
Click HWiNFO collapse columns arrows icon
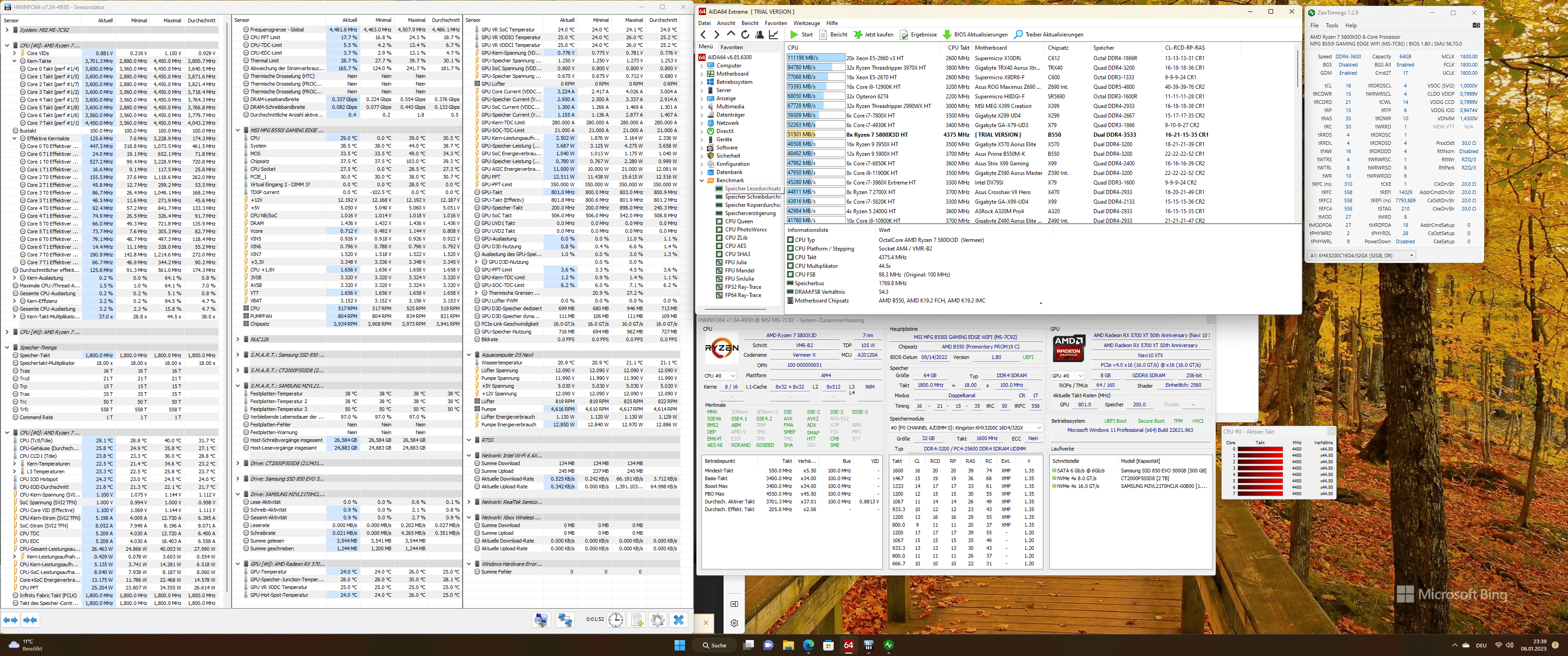pos(30,620)
